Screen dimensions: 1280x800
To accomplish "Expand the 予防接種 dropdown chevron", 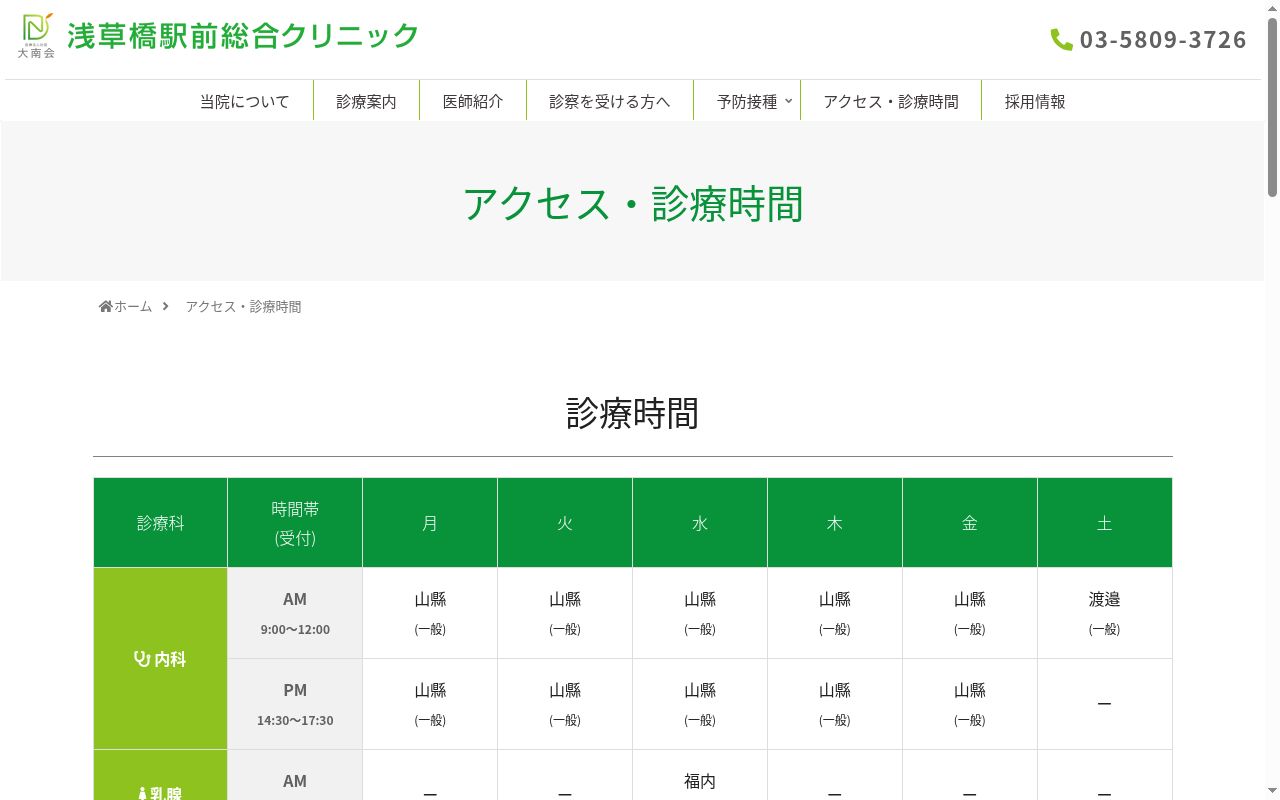I will [788, 101].
